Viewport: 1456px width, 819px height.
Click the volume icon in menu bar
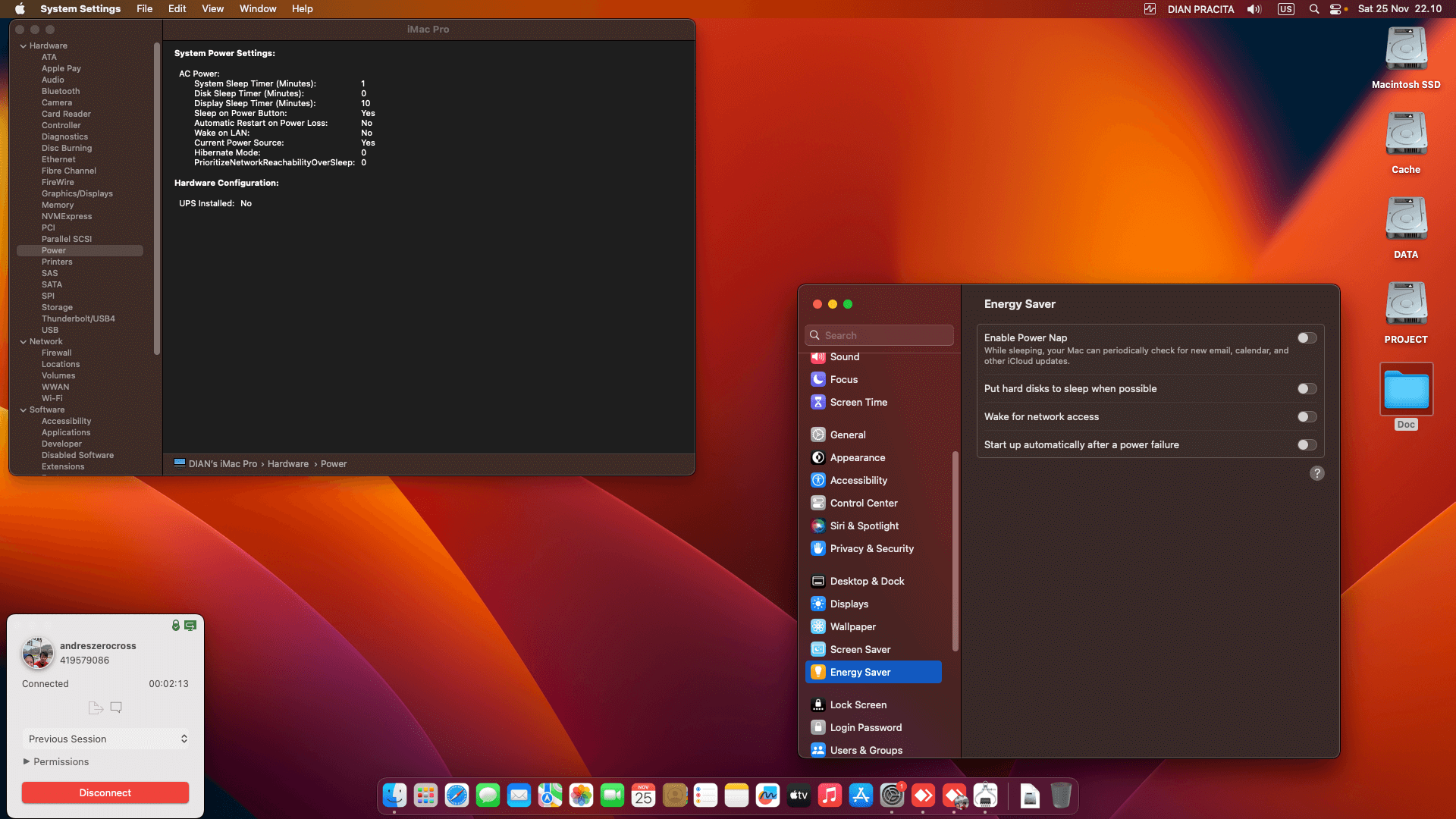click(1254, 9)
